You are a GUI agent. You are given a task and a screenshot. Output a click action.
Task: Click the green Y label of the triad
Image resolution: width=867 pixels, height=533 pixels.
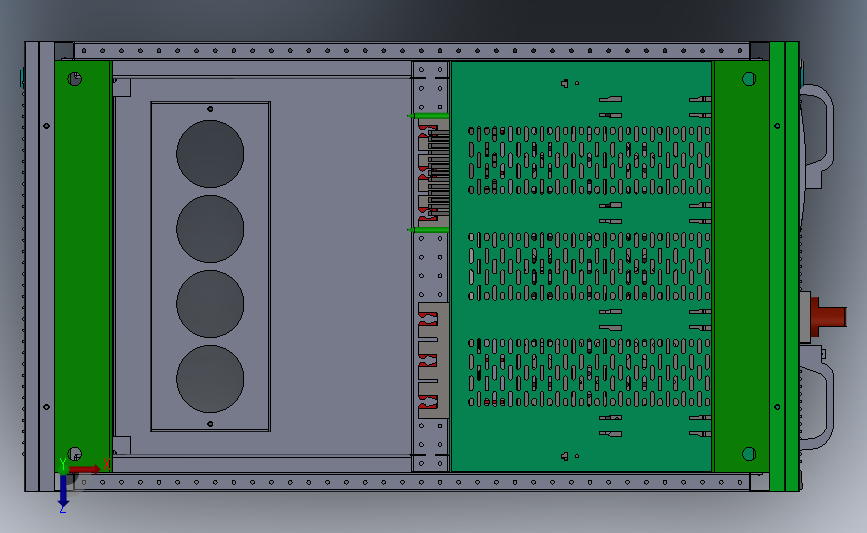[x=62, y=463]
